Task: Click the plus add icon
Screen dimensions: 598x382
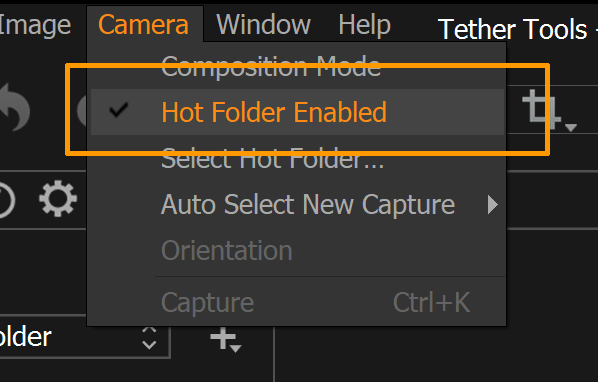Action: point(223,338)
